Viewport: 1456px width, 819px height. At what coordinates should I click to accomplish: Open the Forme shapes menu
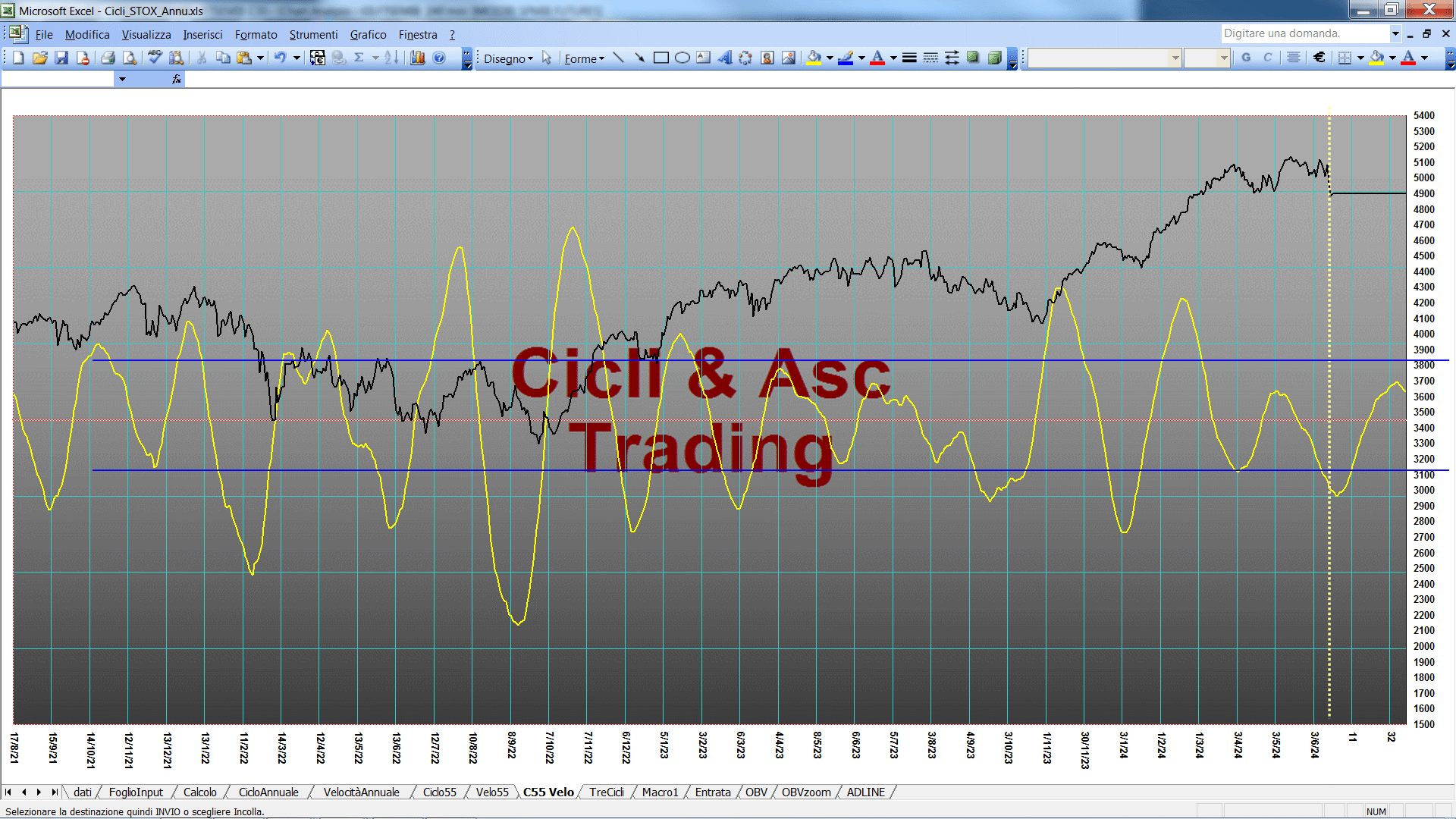584,58
